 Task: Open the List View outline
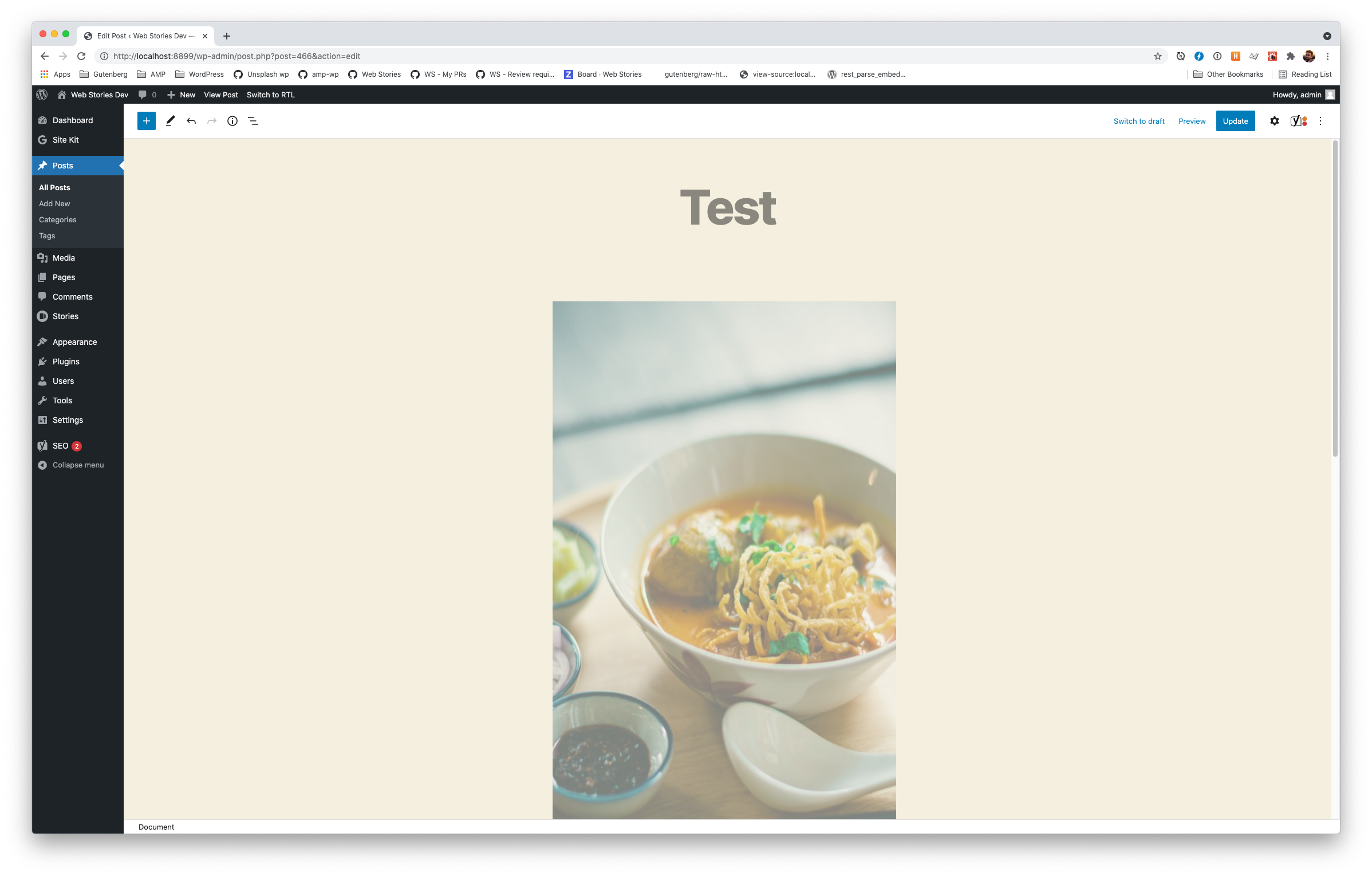[253, 121]
